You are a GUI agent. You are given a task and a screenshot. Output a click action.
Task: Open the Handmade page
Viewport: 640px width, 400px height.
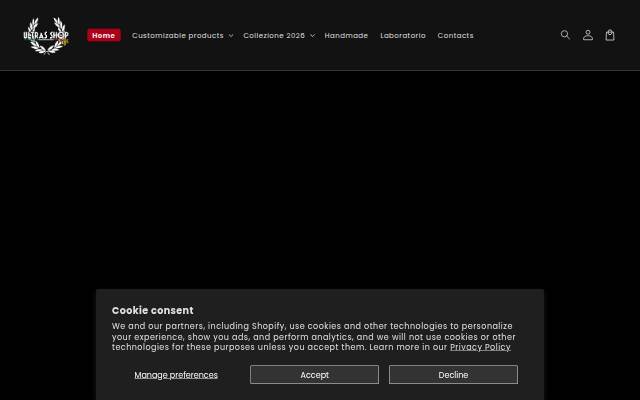(346, 36)
